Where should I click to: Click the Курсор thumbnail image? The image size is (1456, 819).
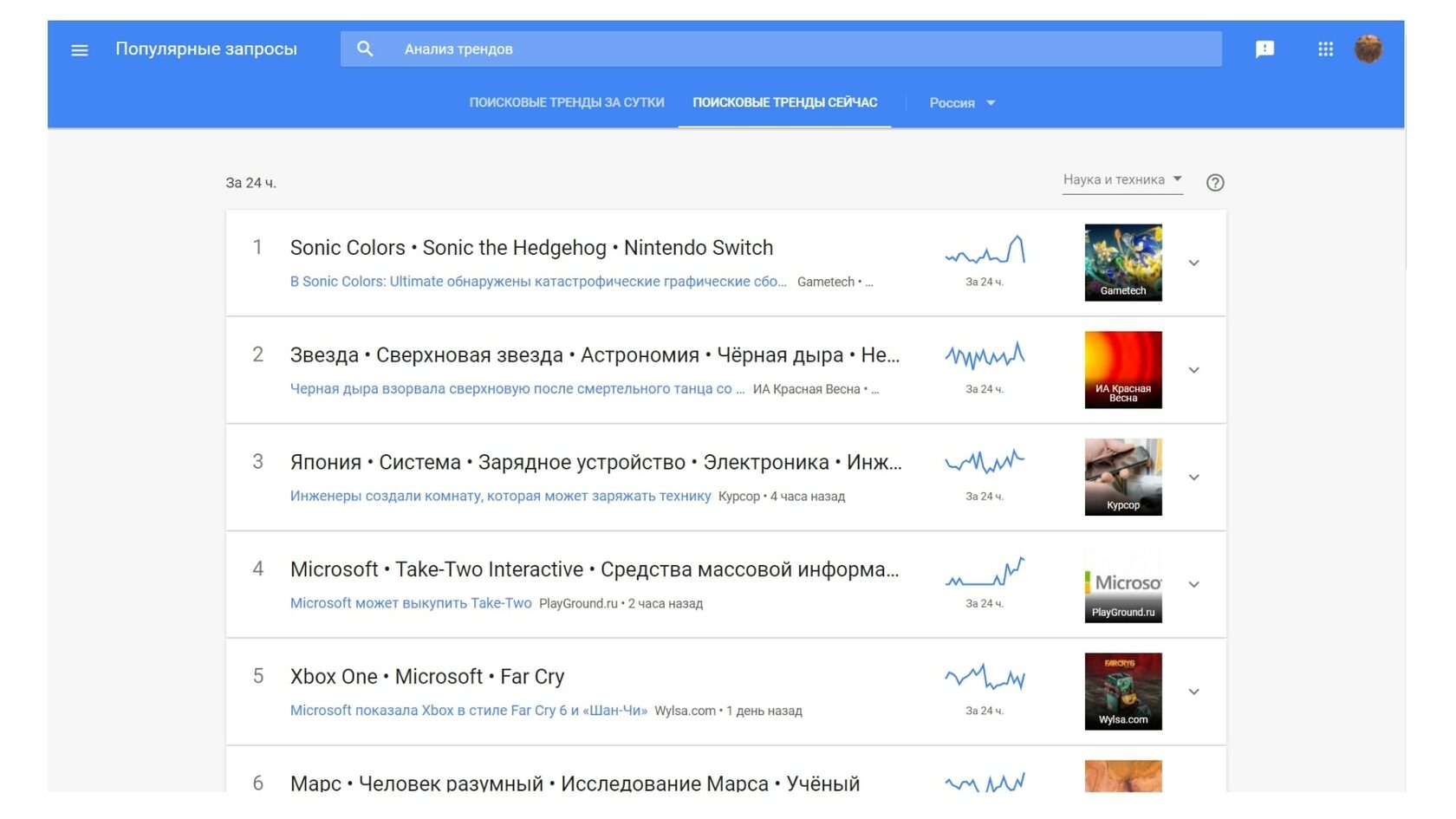tap(1123, 478)
